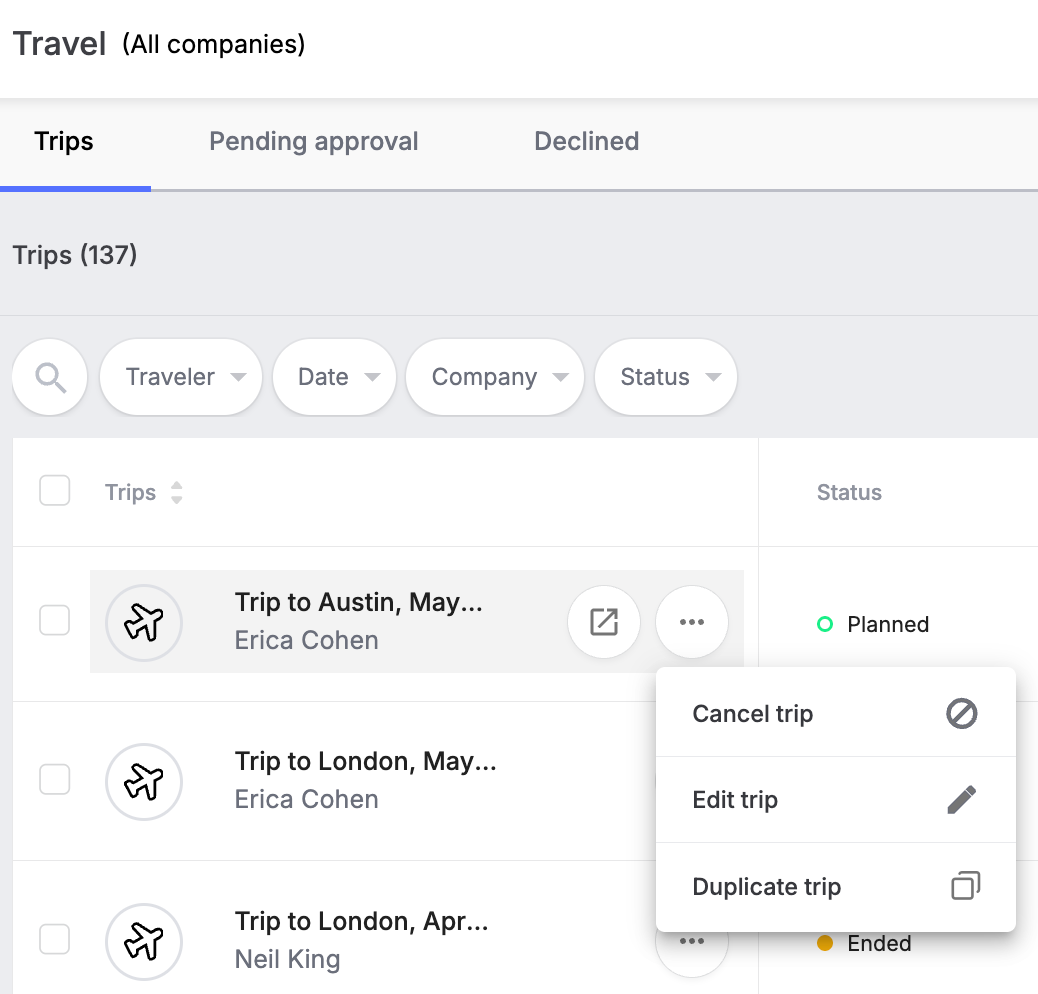Expand the Company filter dropdown
Image resolution: width=1038 pixels, height=994 pixels.
(x=495, y=377)
